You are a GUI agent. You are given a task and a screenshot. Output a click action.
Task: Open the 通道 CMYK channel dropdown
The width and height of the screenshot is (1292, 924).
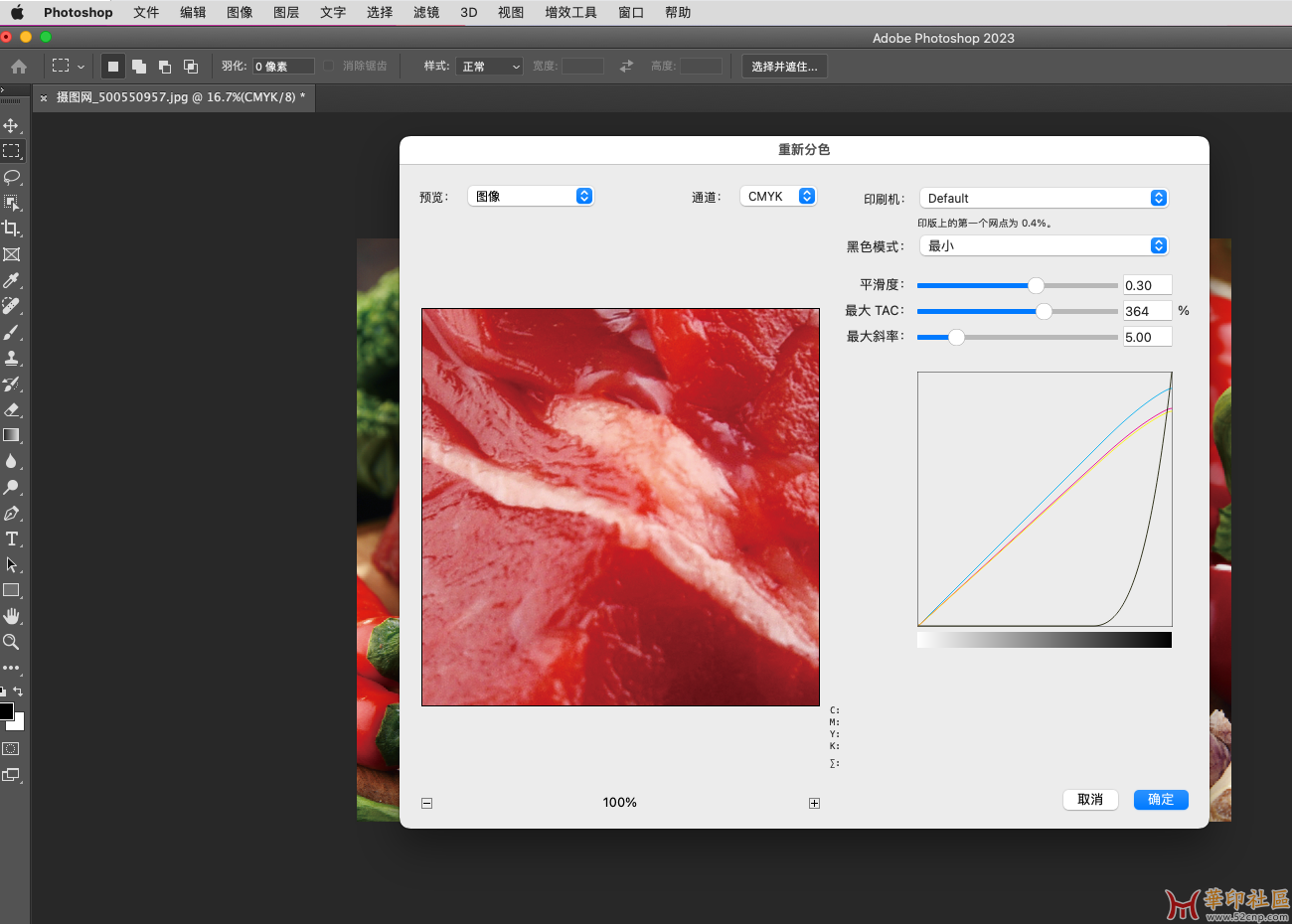(778, 197)
